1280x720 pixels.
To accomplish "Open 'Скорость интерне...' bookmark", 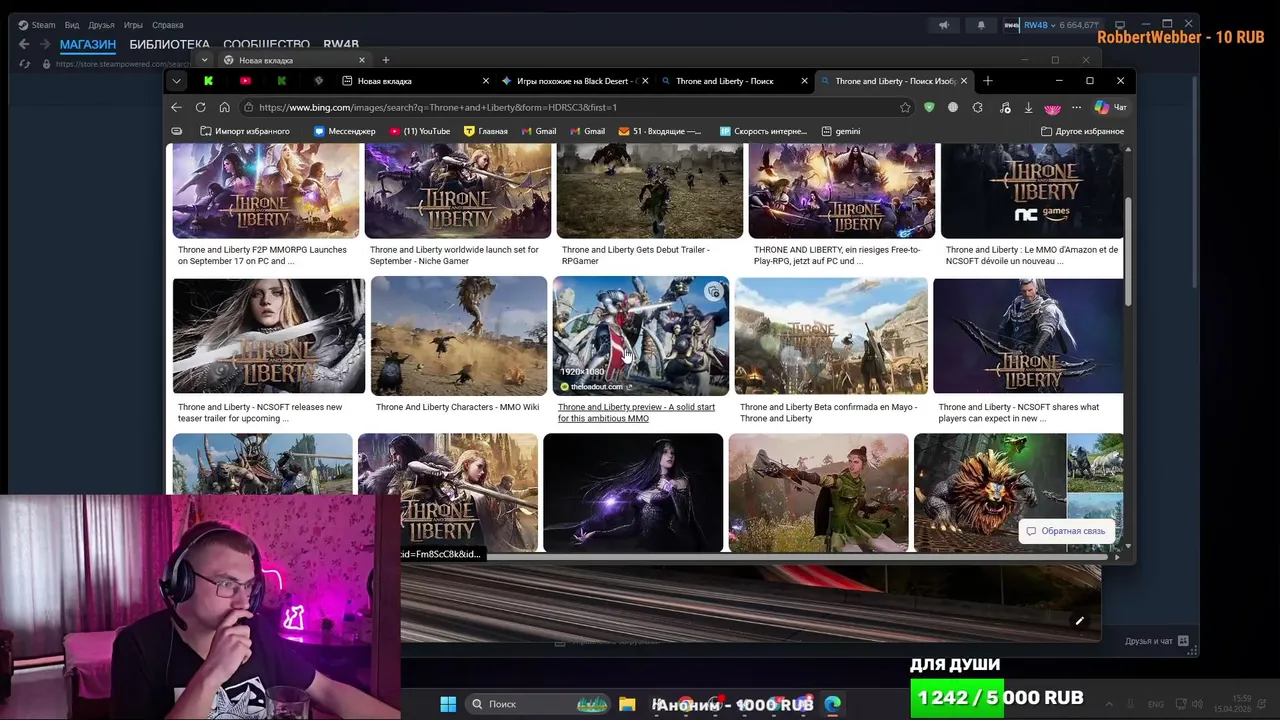I will pos(763,131).
